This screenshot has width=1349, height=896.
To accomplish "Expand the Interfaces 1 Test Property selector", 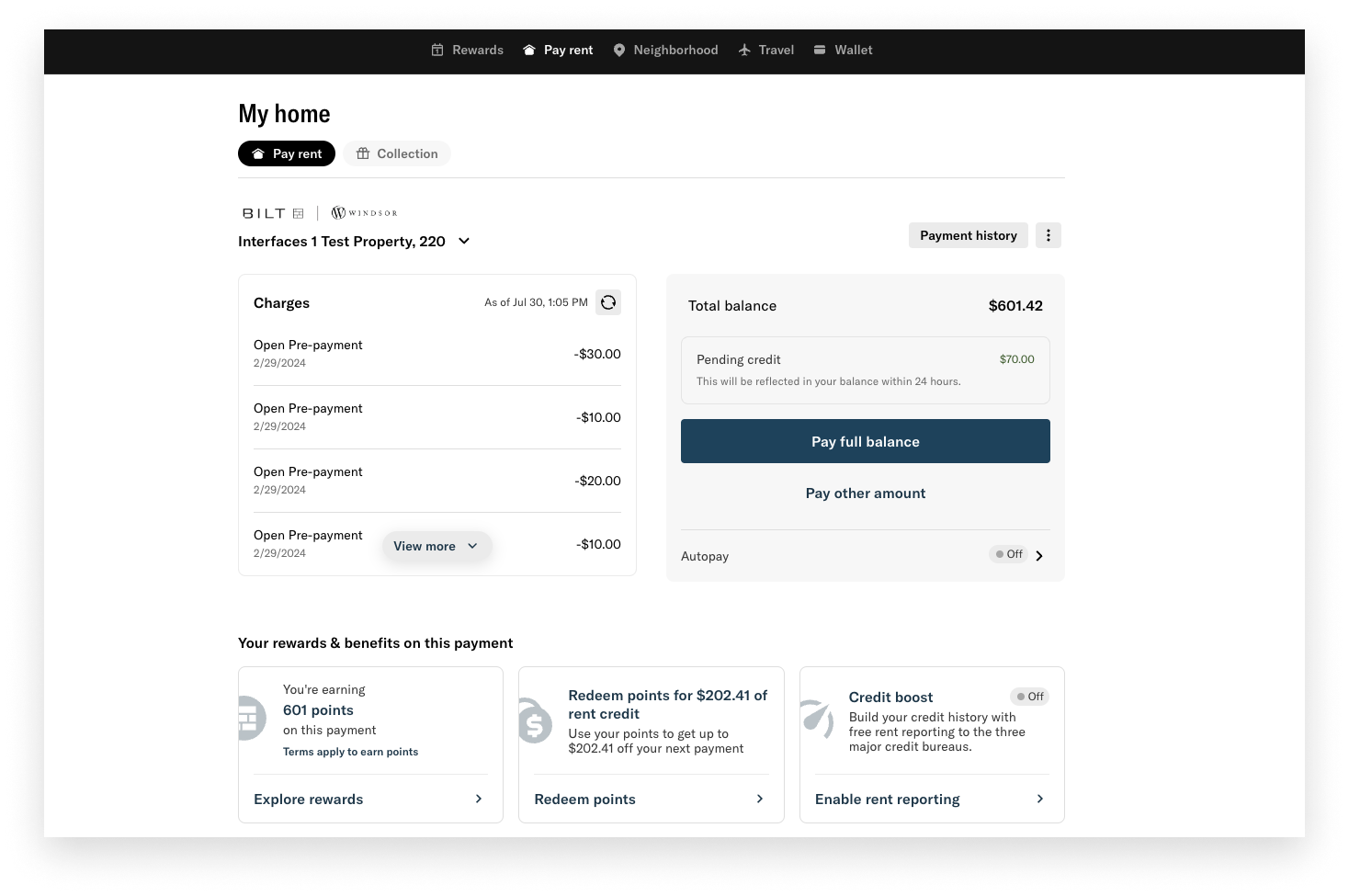I will click(x=464, y=241).
